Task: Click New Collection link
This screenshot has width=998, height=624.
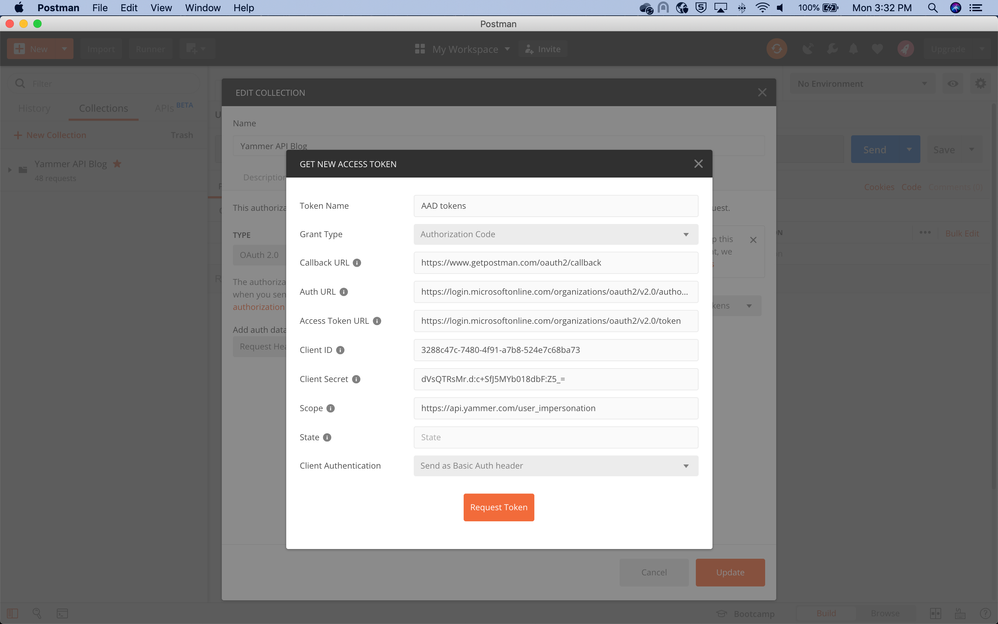Action: (50, 135)
